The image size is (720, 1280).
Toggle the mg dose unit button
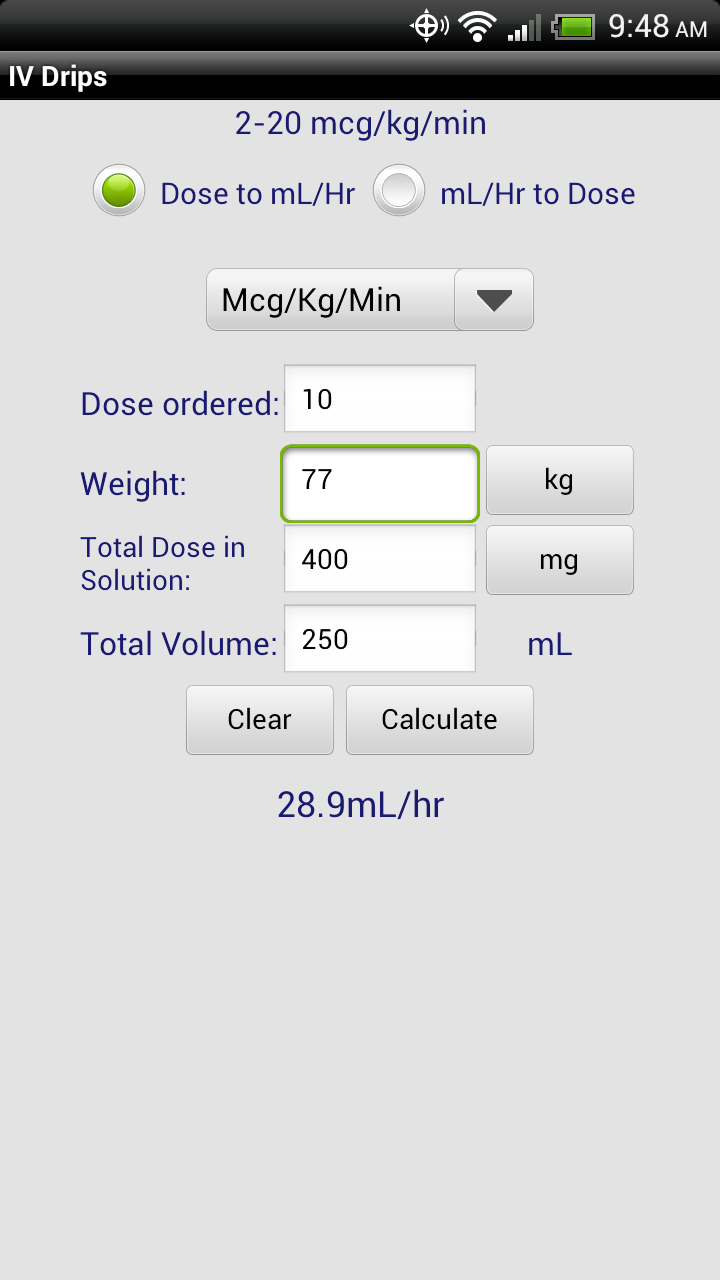point(560,560)
